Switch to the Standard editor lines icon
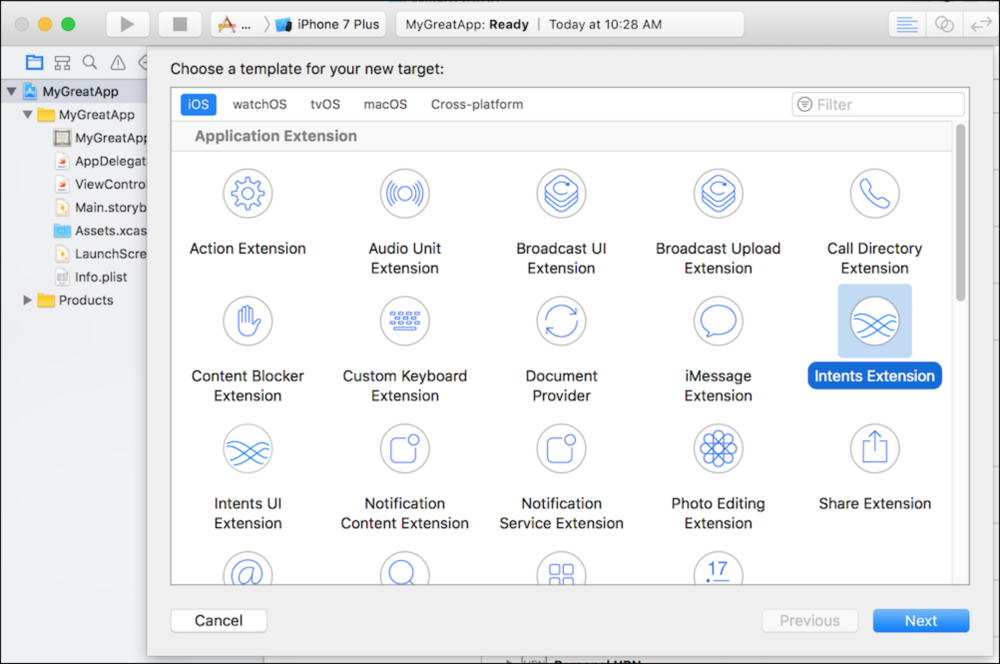 pos(906,24)
